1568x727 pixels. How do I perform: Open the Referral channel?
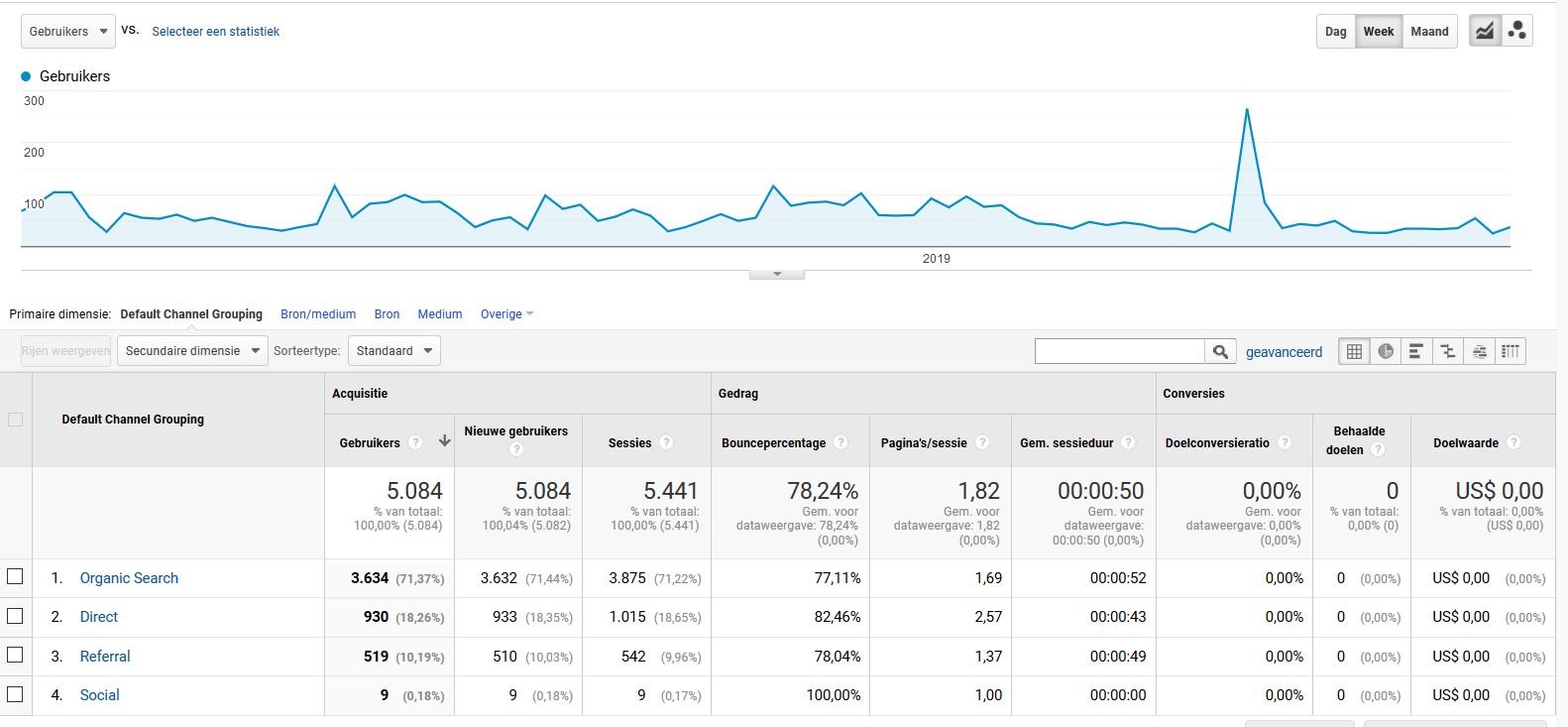pyautogui.click(x=105, y=657)
